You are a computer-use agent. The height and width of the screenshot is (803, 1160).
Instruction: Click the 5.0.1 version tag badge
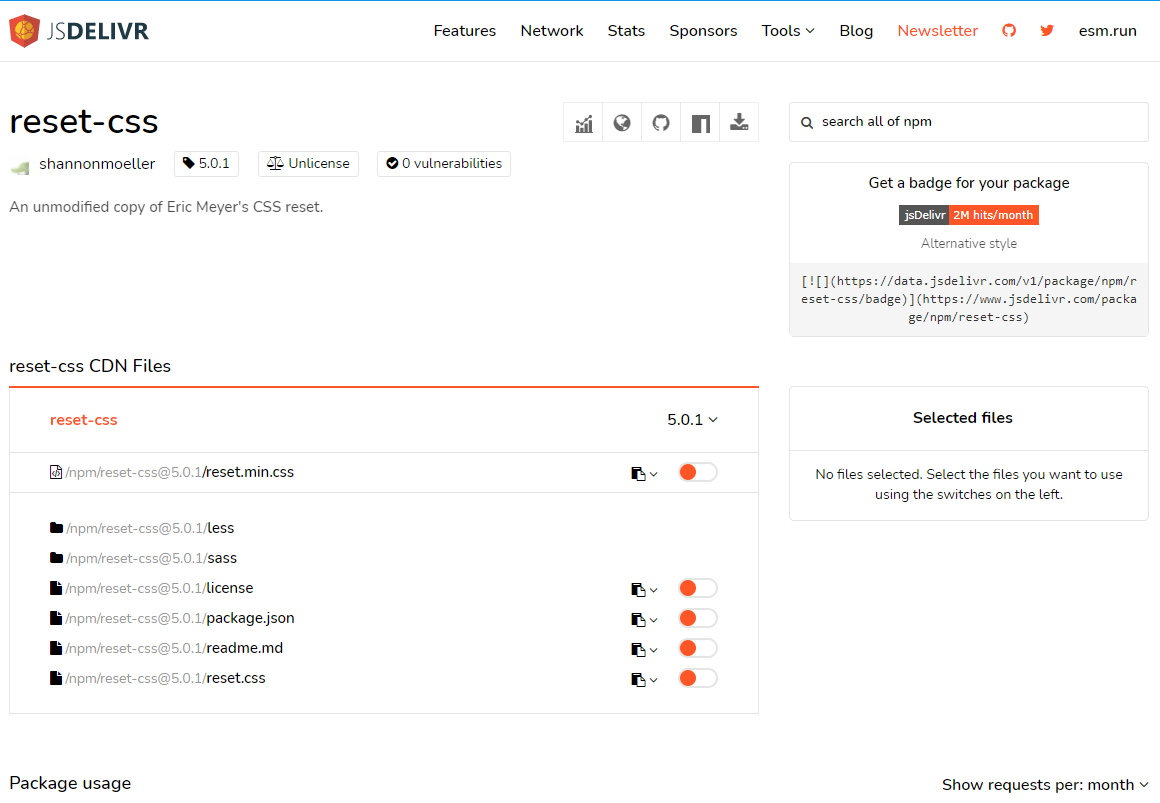pos(206,164)
